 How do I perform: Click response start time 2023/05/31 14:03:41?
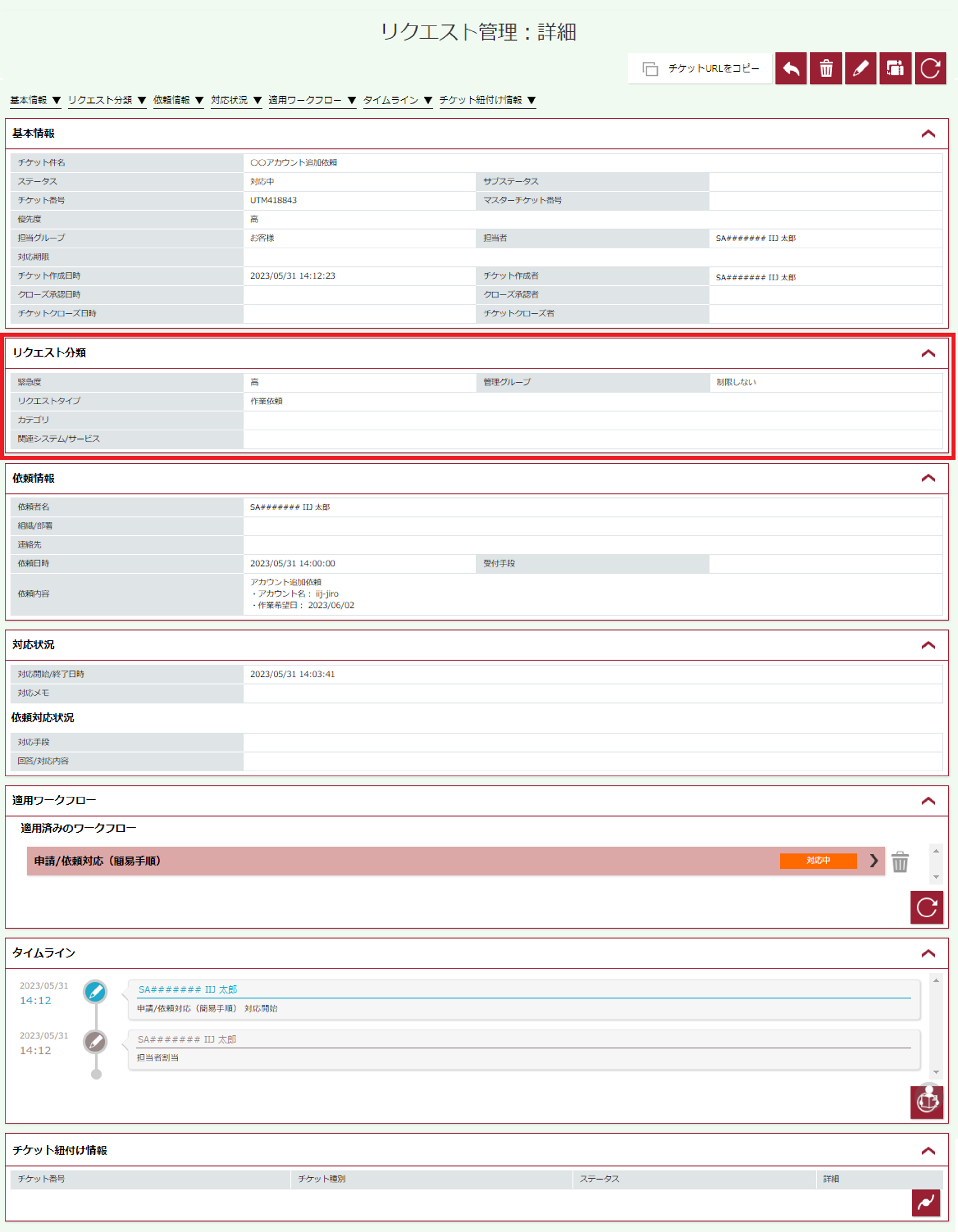(293, 674)
